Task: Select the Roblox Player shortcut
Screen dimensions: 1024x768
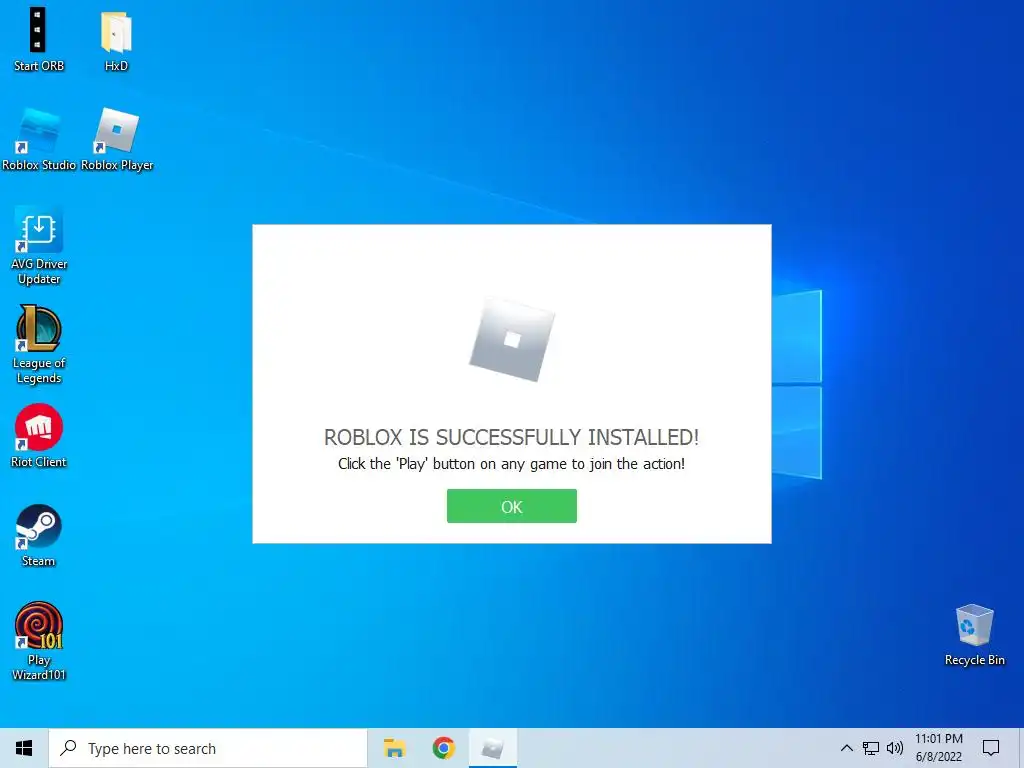Action: [x=117, y=140]
